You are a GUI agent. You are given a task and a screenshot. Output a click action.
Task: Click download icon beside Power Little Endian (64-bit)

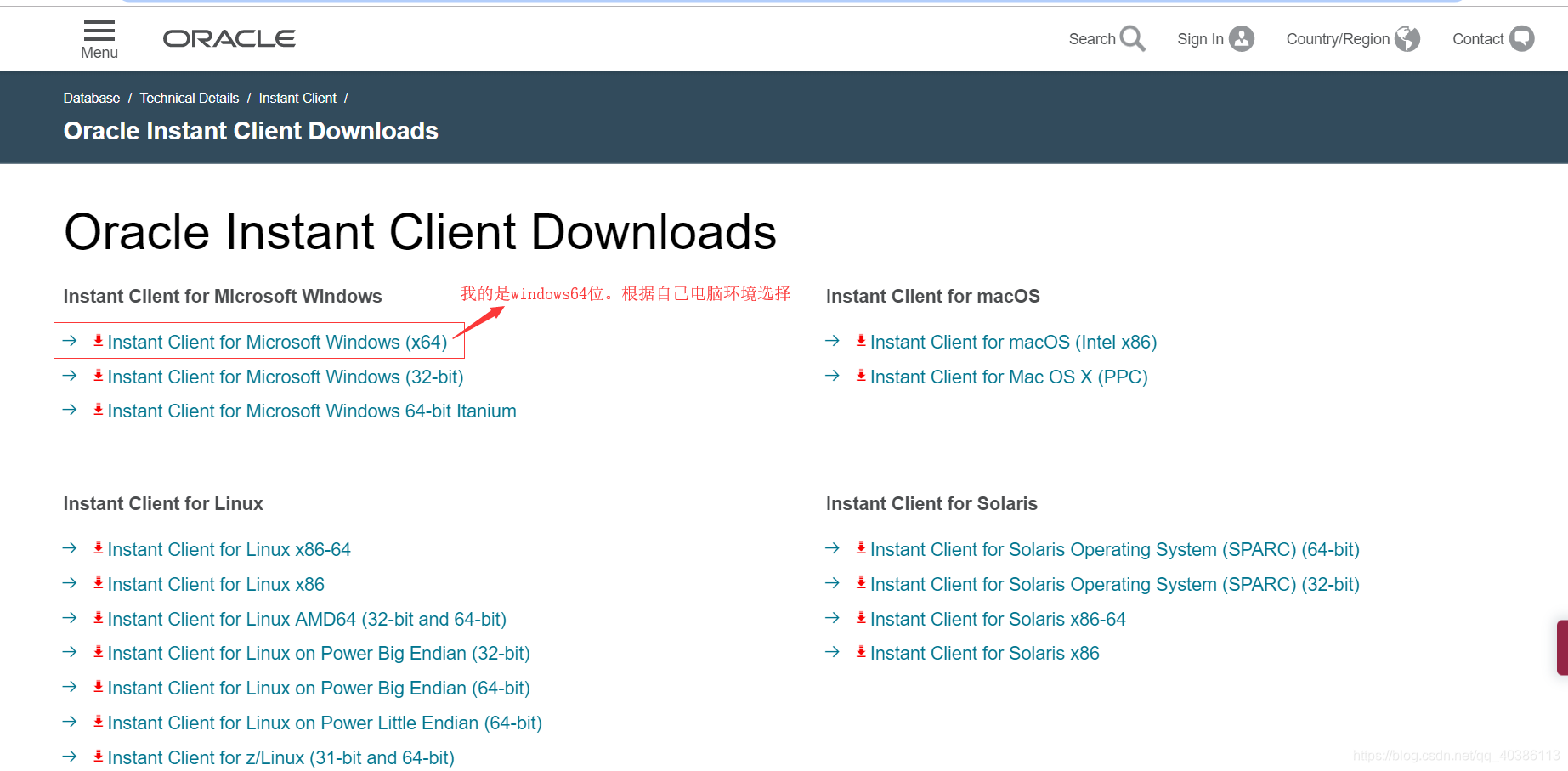pyautogui.click(x=99, y=722)
